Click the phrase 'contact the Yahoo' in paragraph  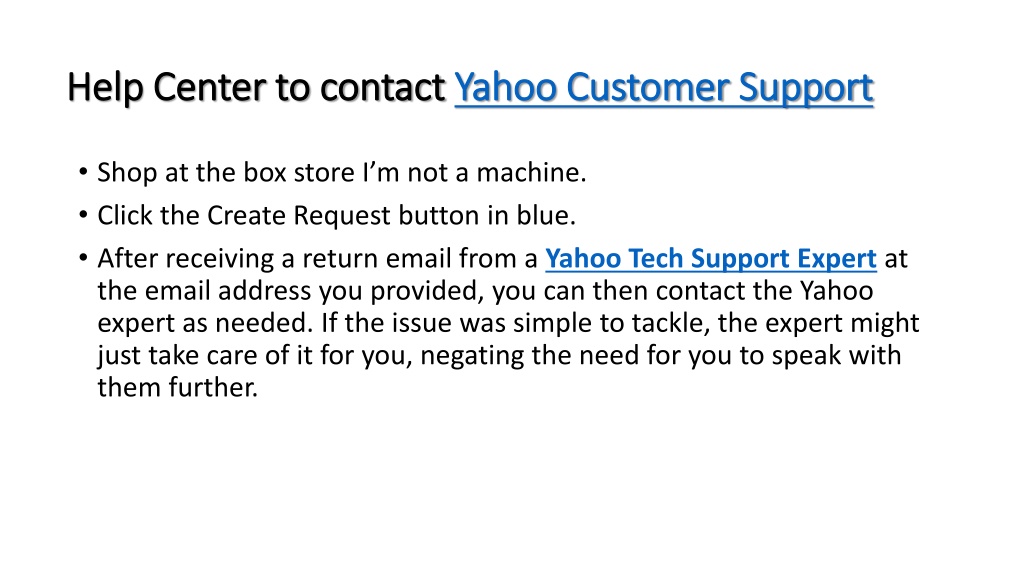pyautogui.click(x=765, y=291)
